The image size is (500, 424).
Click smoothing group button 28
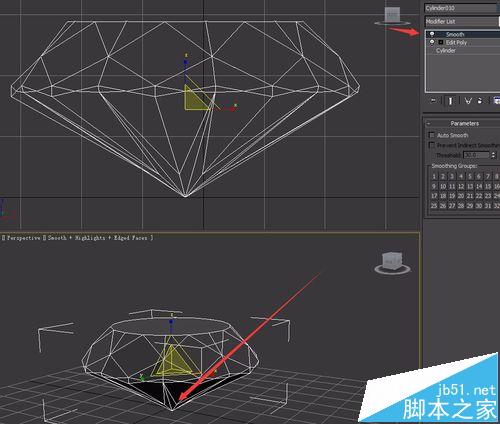[x=461, y=206]
